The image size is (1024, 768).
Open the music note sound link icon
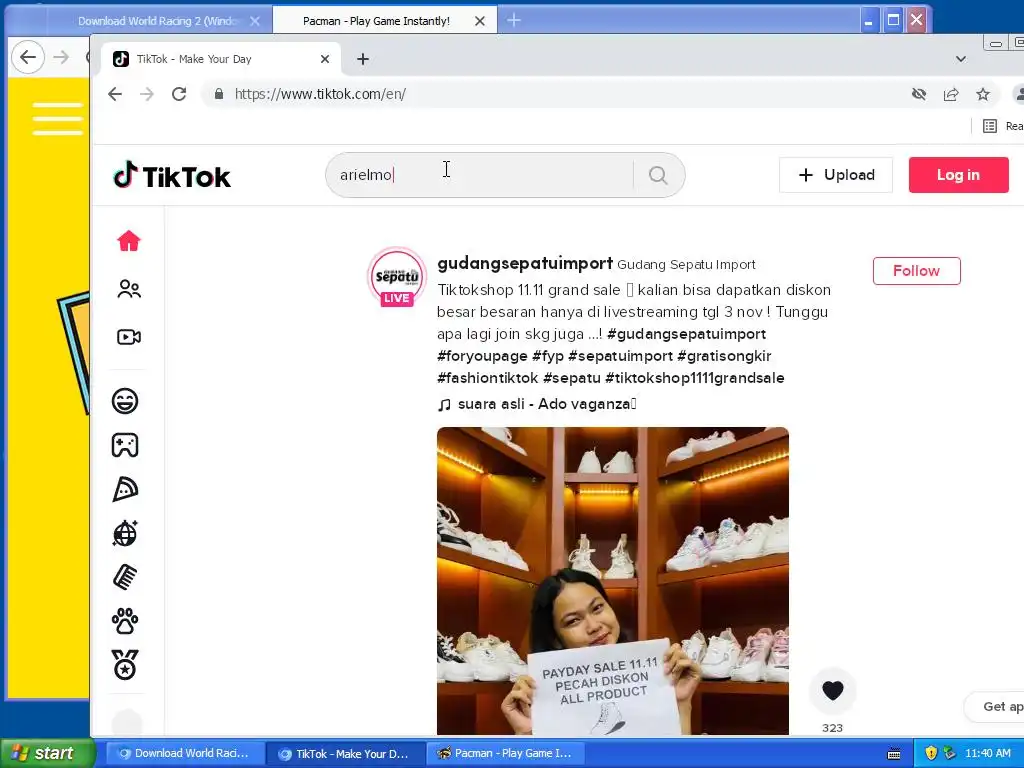tap(444, 405)
